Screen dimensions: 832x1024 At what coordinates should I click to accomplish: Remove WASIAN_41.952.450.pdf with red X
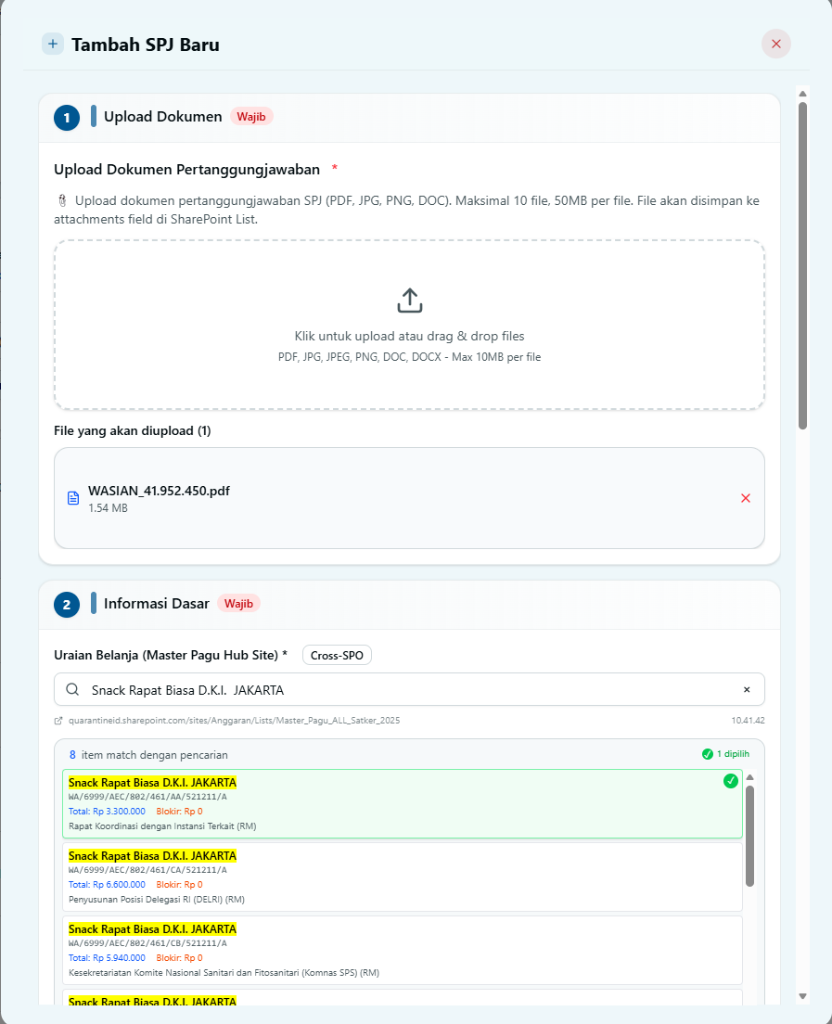pos(745,498)
